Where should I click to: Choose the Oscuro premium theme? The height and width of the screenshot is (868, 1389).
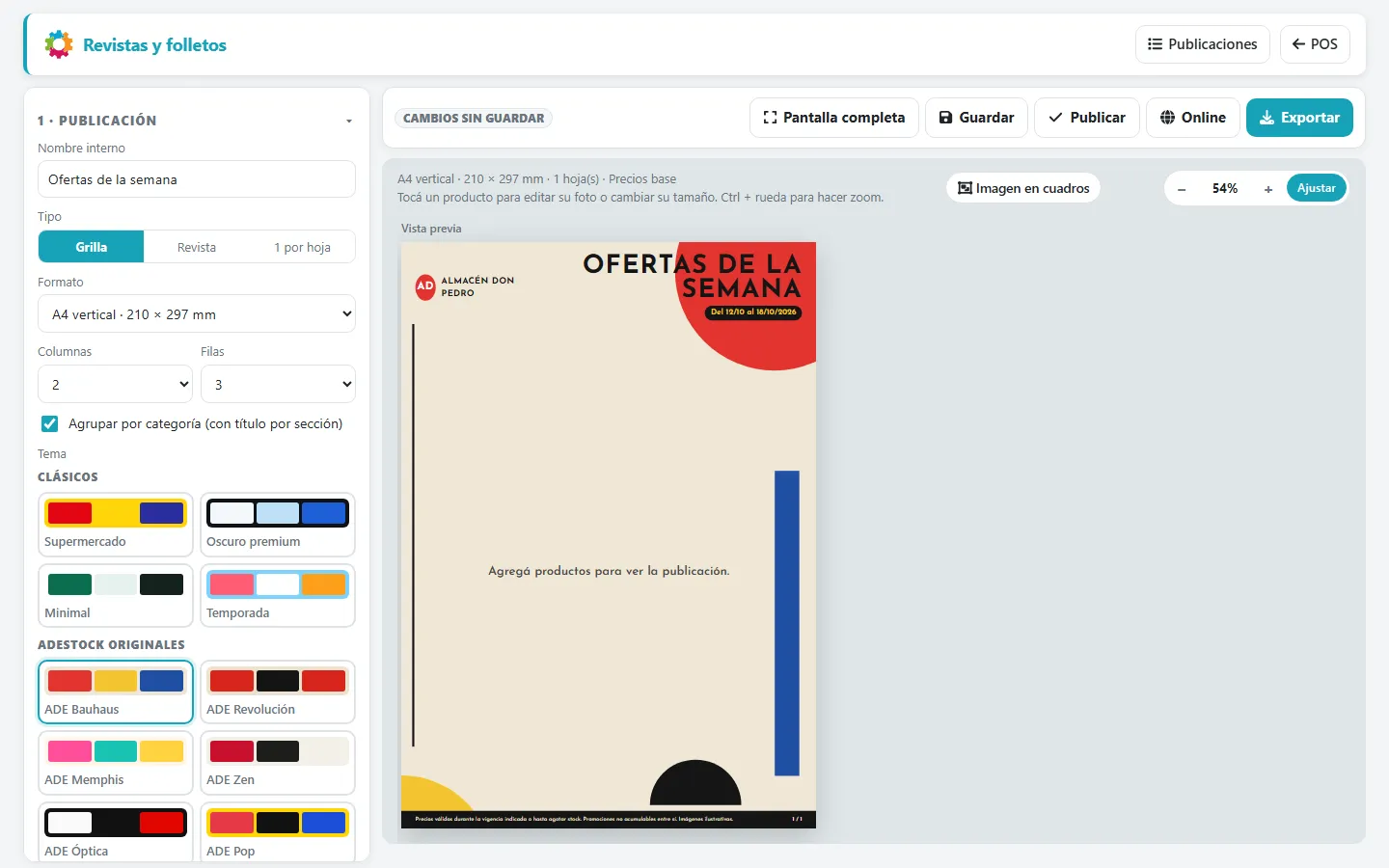pos(278,525)
